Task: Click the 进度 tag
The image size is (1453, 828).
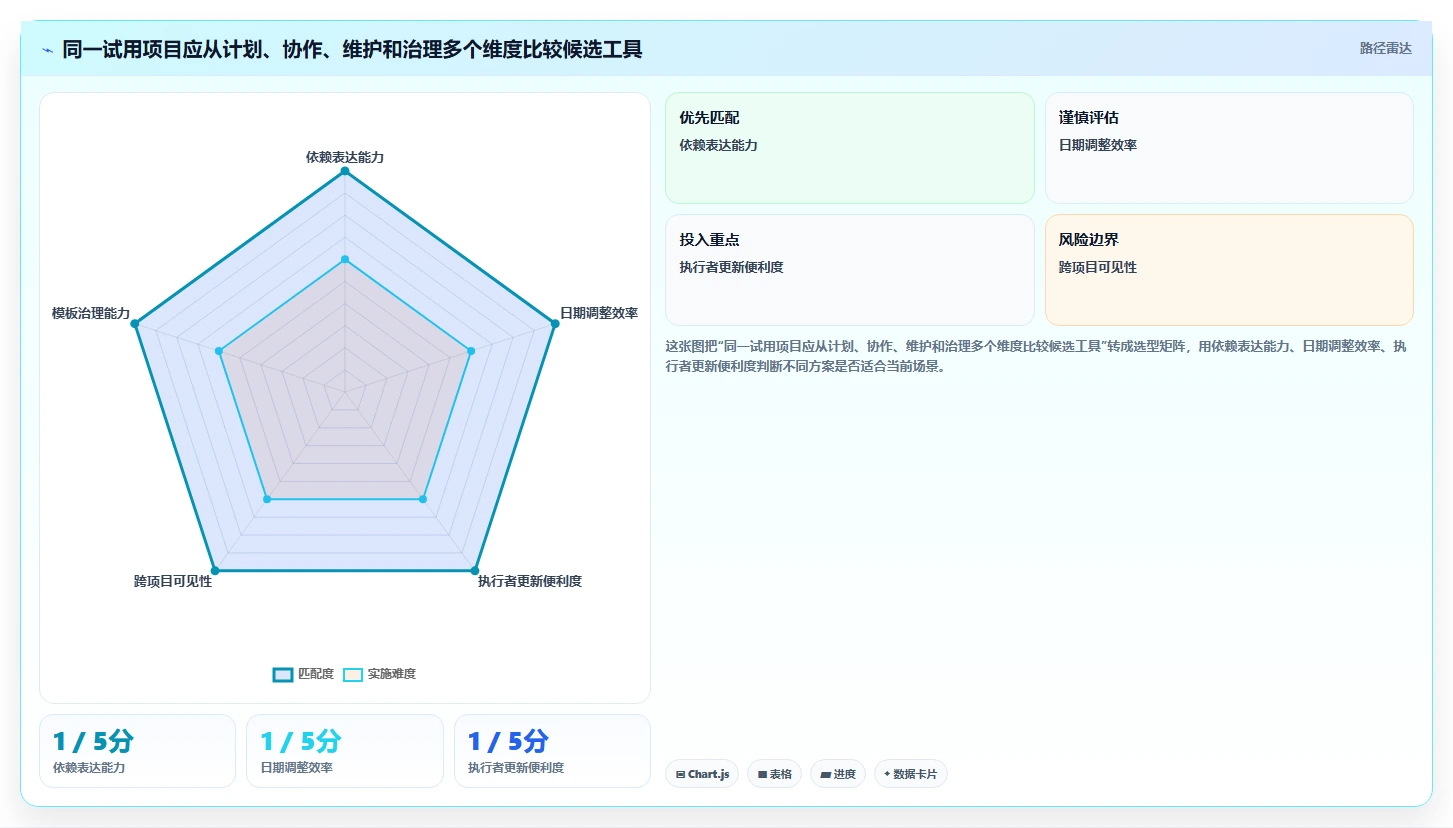Action: [838, 774]
